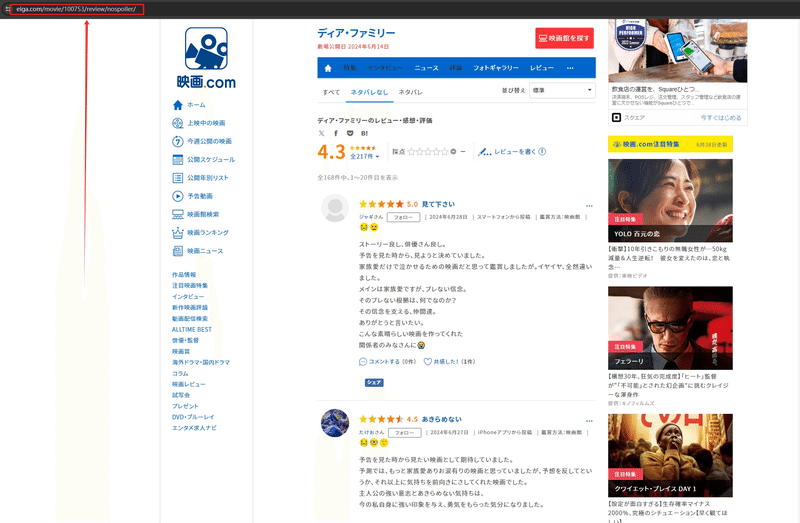Open ディア・ファミリー movie title link

click(x=356, y=33)
